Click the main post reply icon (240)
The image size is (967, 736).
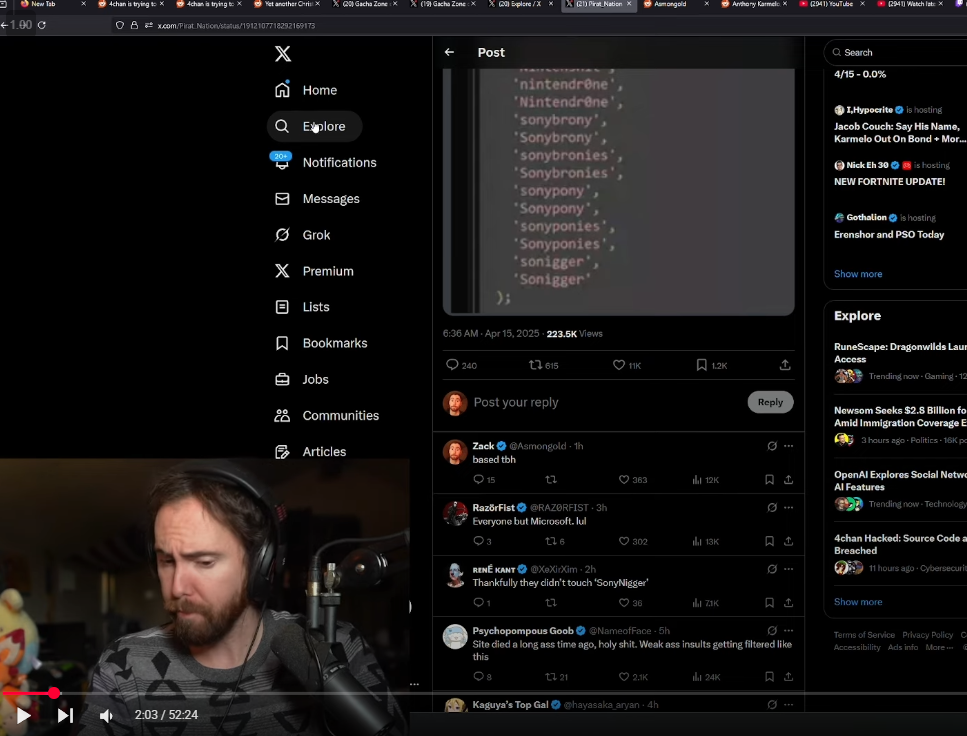pos(461,365)
